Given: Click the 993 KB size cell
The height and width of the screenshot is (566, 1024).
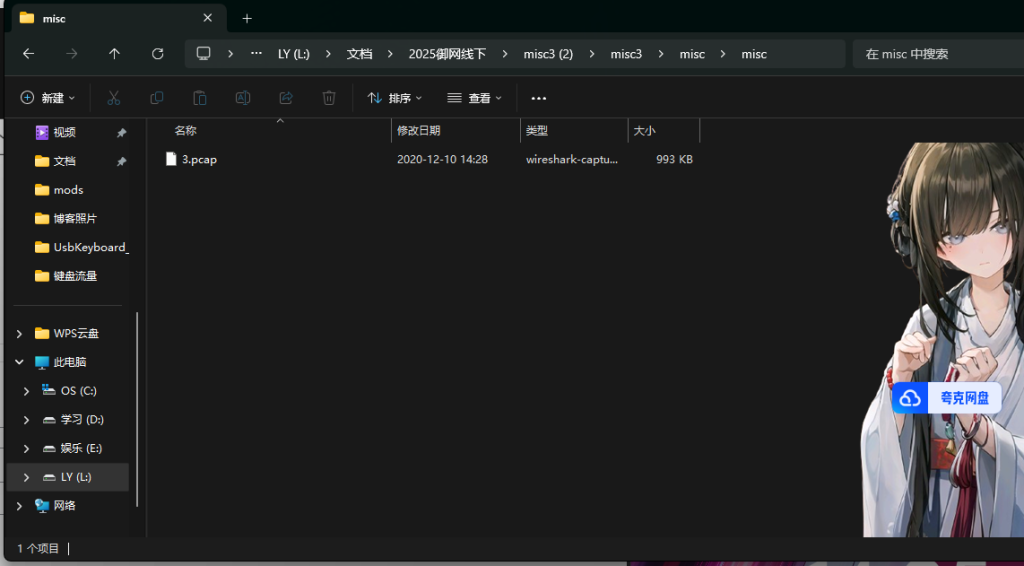Looking at the screenshot, I should click(x=674, y=159).
